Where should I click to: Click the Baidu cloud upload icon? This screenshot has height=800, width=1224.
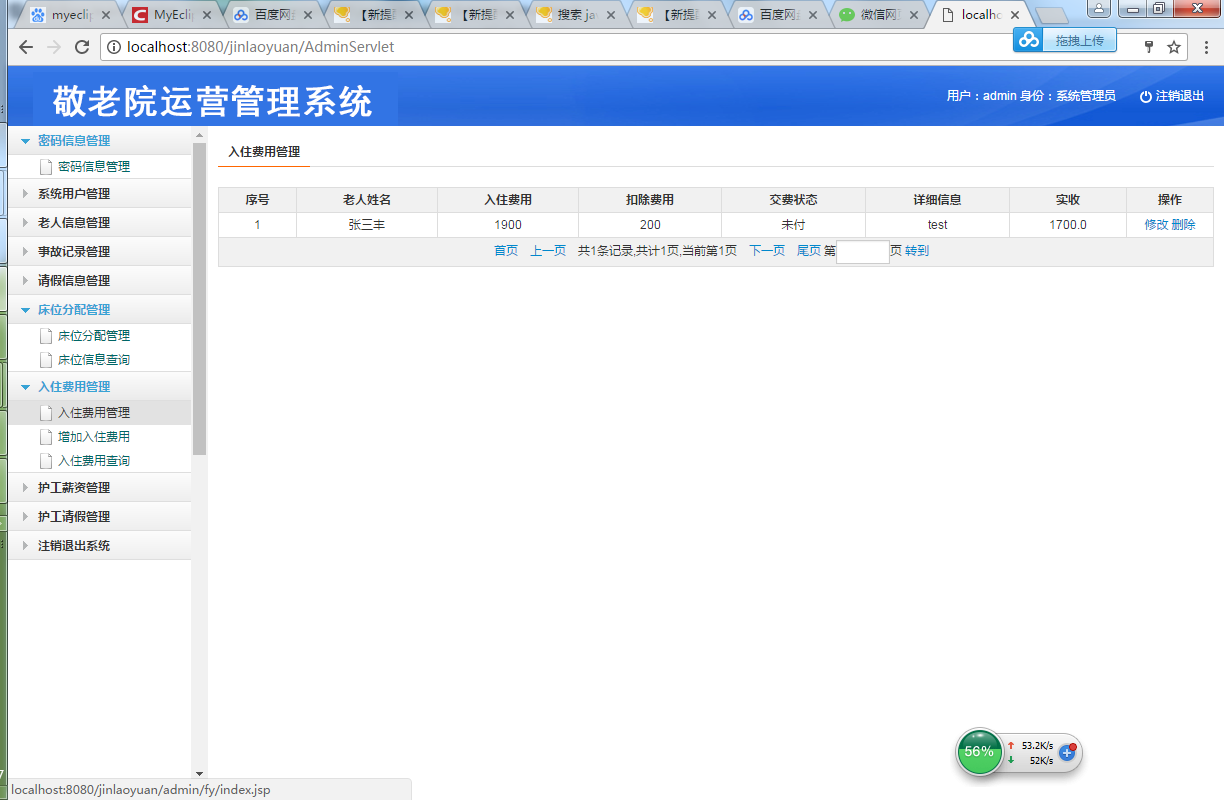tap(1029, 39)
